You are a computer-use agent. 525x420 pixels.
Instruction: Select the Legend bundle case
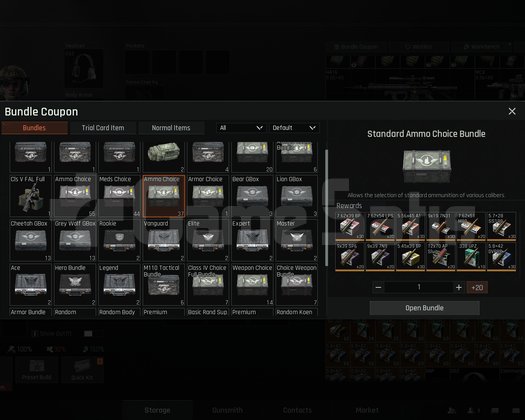click(x=119, y=285)
